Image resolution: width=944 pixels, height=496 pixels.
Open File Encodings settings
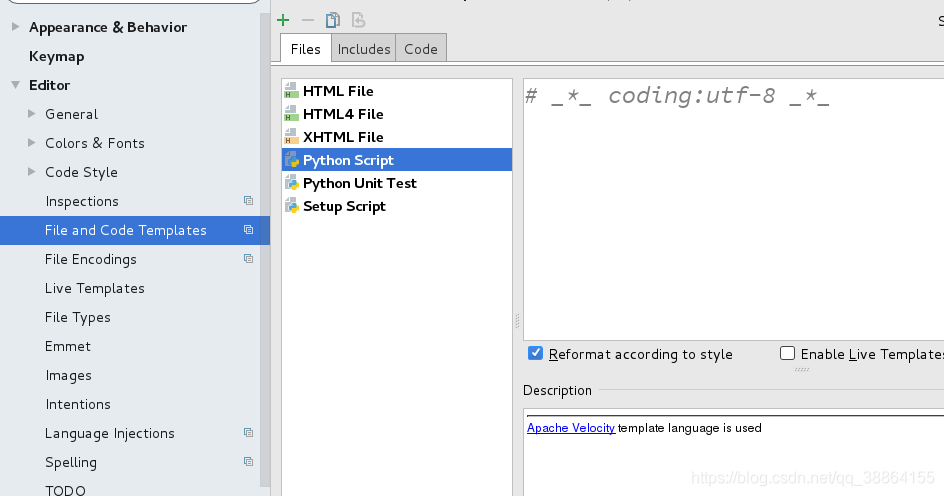90,259
